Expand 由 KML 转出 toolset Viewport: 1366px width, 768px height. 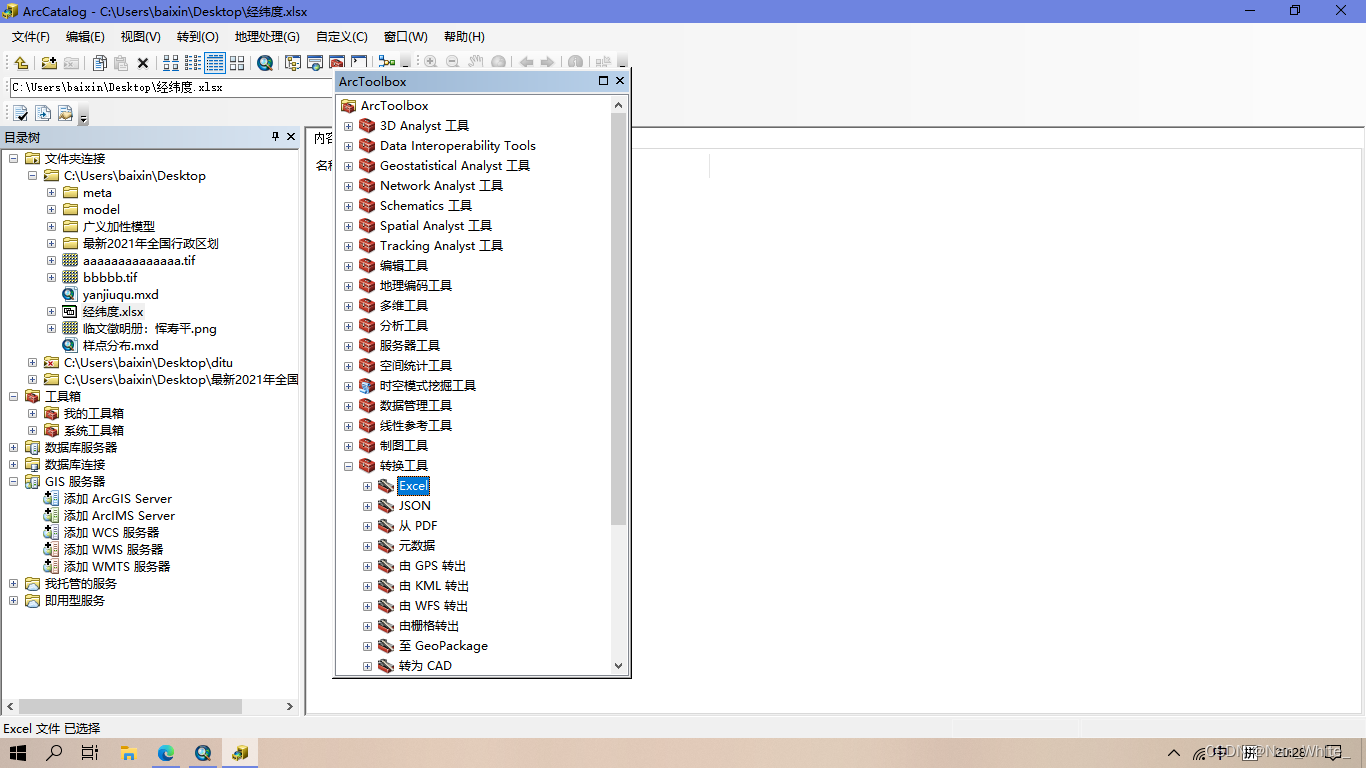pos(367,586)
